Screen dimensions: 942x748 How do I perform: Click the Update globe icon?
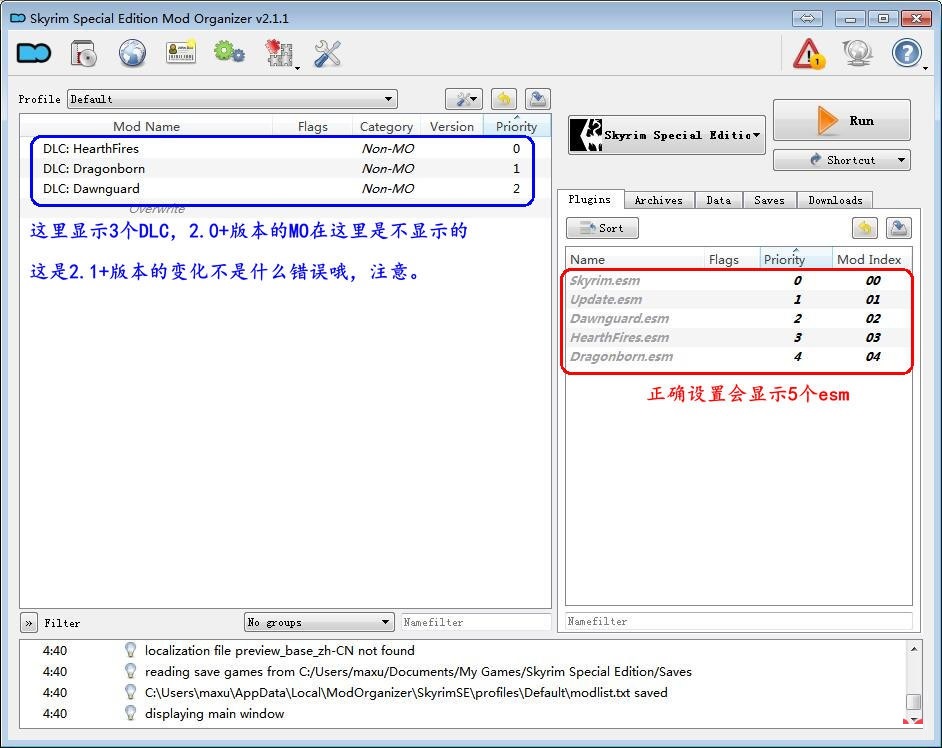point(857,53)
